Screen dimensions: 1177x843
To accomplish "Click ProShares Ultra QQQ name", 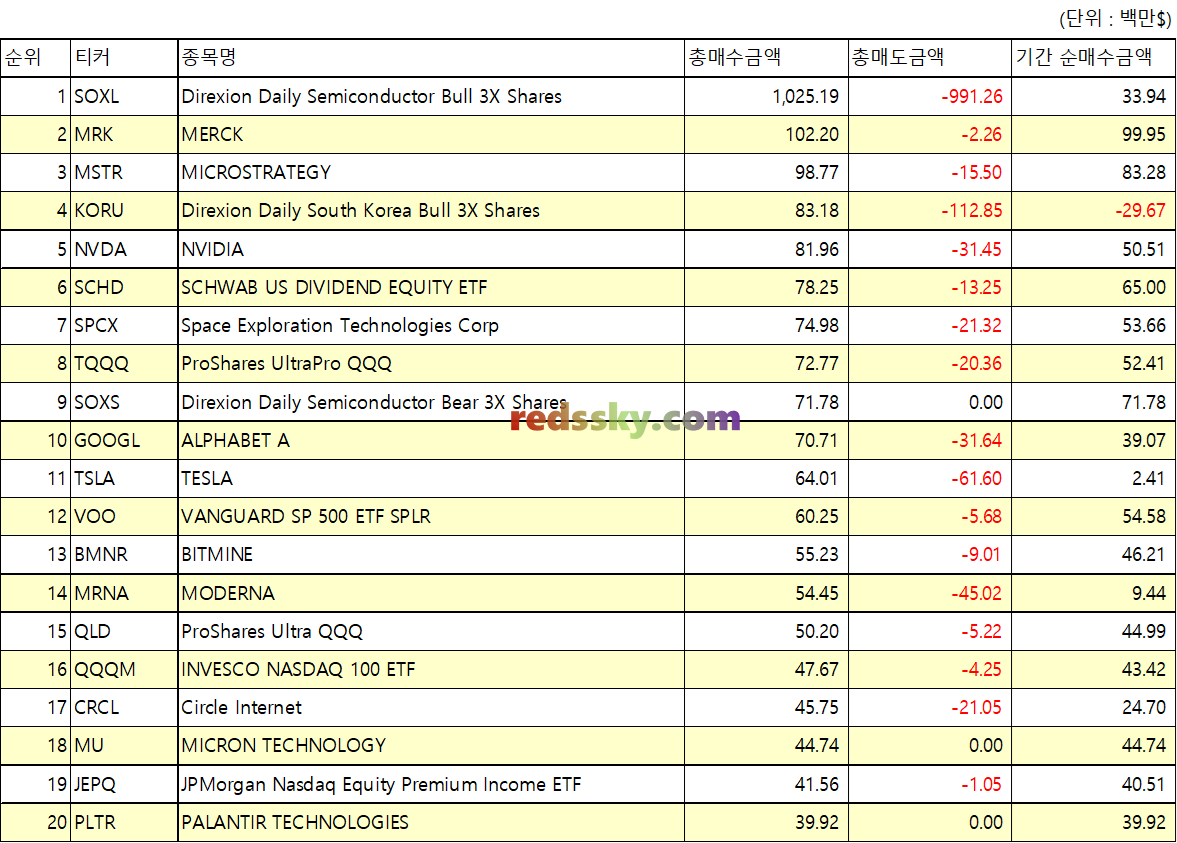I will pyautogui.click(x=272, y=631).
